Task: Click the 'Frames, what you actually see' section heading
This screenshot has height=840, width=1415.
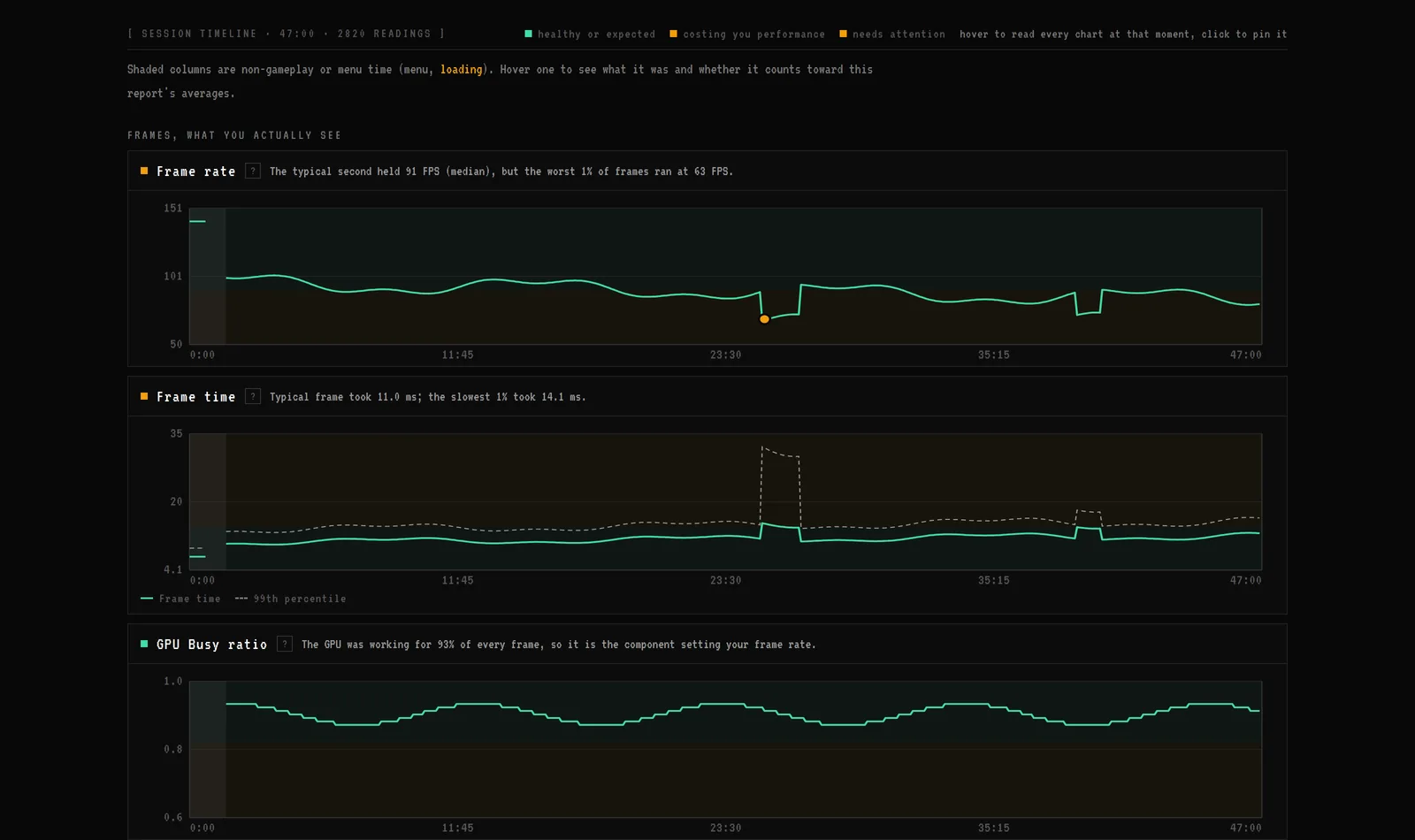Action: 234,135
